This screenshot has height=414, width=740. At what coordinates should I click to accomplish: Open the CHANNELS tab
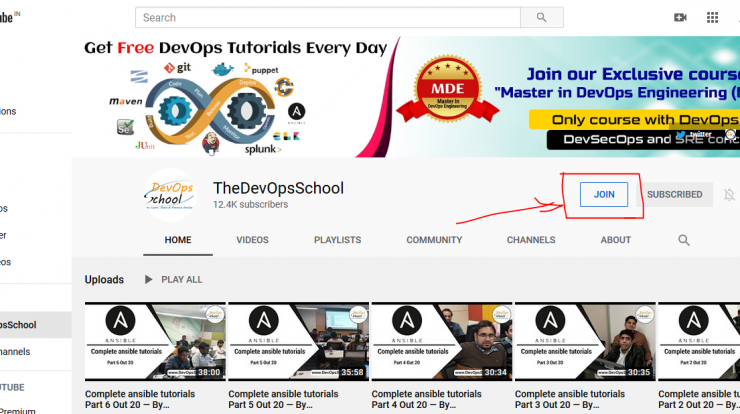(x=531, y=240)
